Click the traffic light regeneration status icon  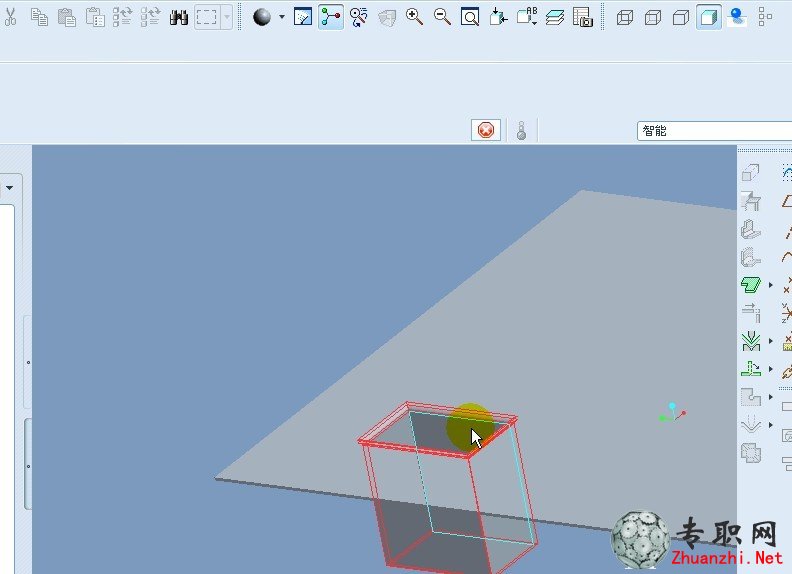click(x=522, y=131)
